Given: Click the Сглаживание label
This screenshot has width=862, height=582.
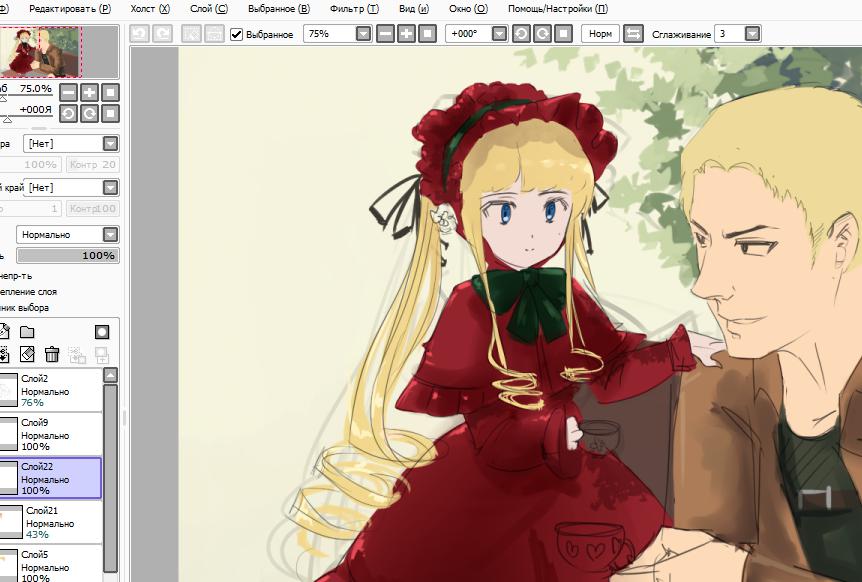Looking at the screenshot, I should tap(681, 34).
